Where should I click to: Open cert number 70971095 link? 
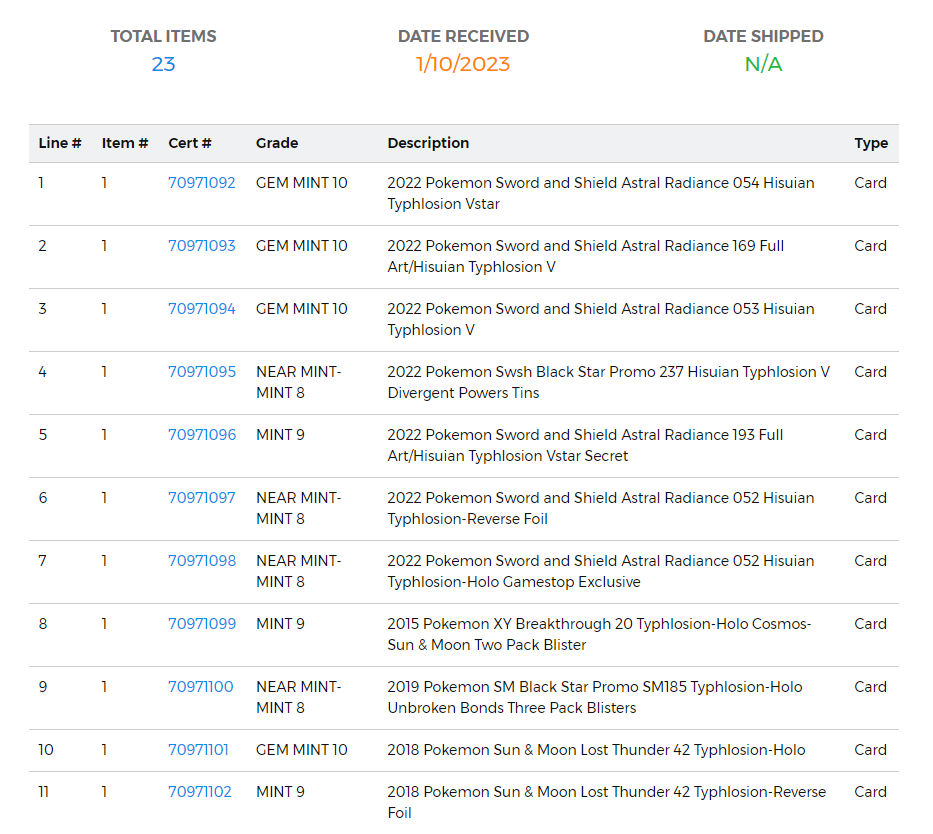tap(202, 372)
